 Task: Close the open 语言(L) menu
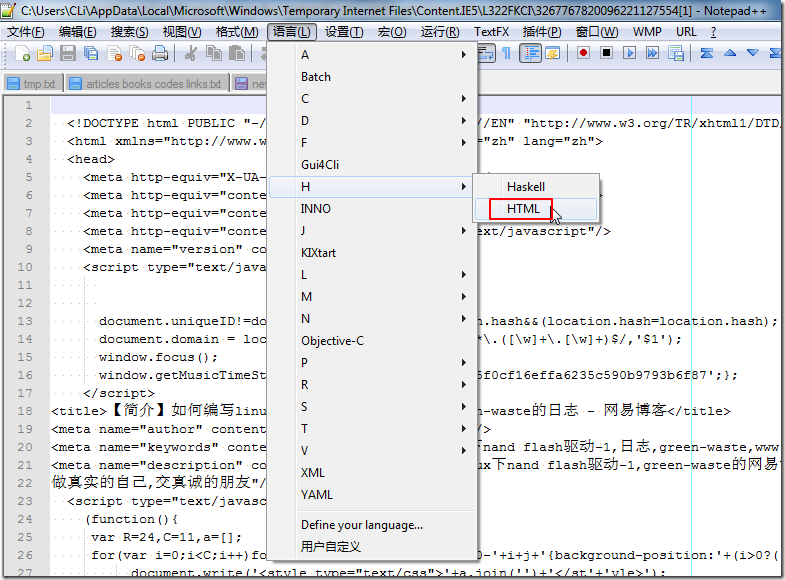pyautogui.click(x=291, y=32)
